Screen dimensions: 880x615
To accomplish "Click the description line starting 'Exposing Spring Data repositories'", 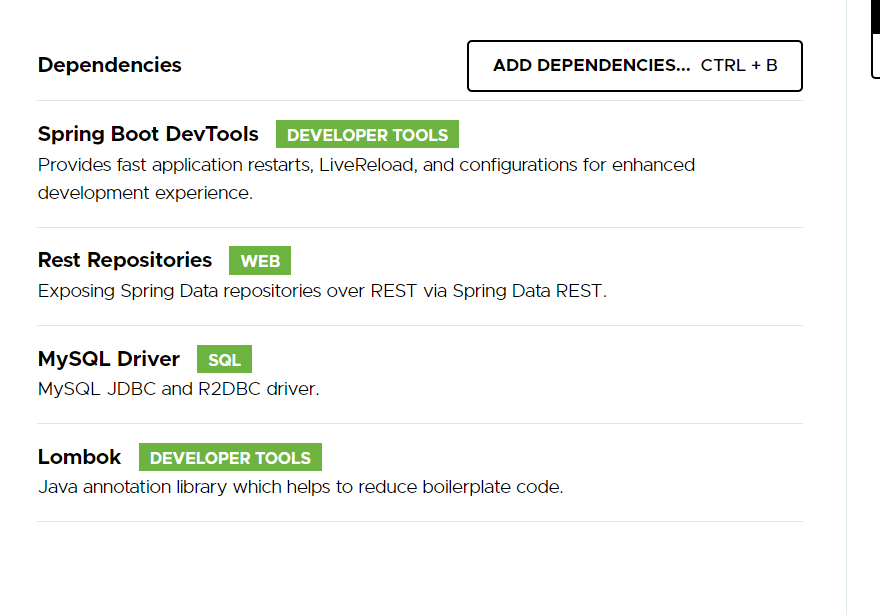I will pos(322,291).
